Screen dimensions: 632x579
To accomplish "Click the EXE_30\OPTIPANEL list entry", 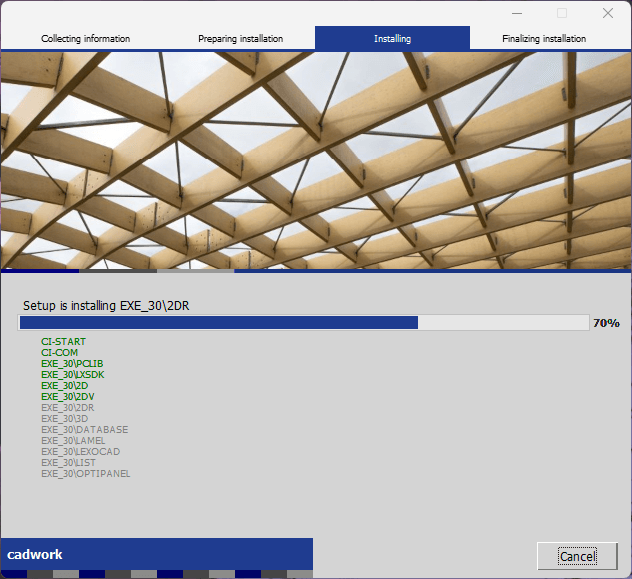I will click(x=86, y=474).
